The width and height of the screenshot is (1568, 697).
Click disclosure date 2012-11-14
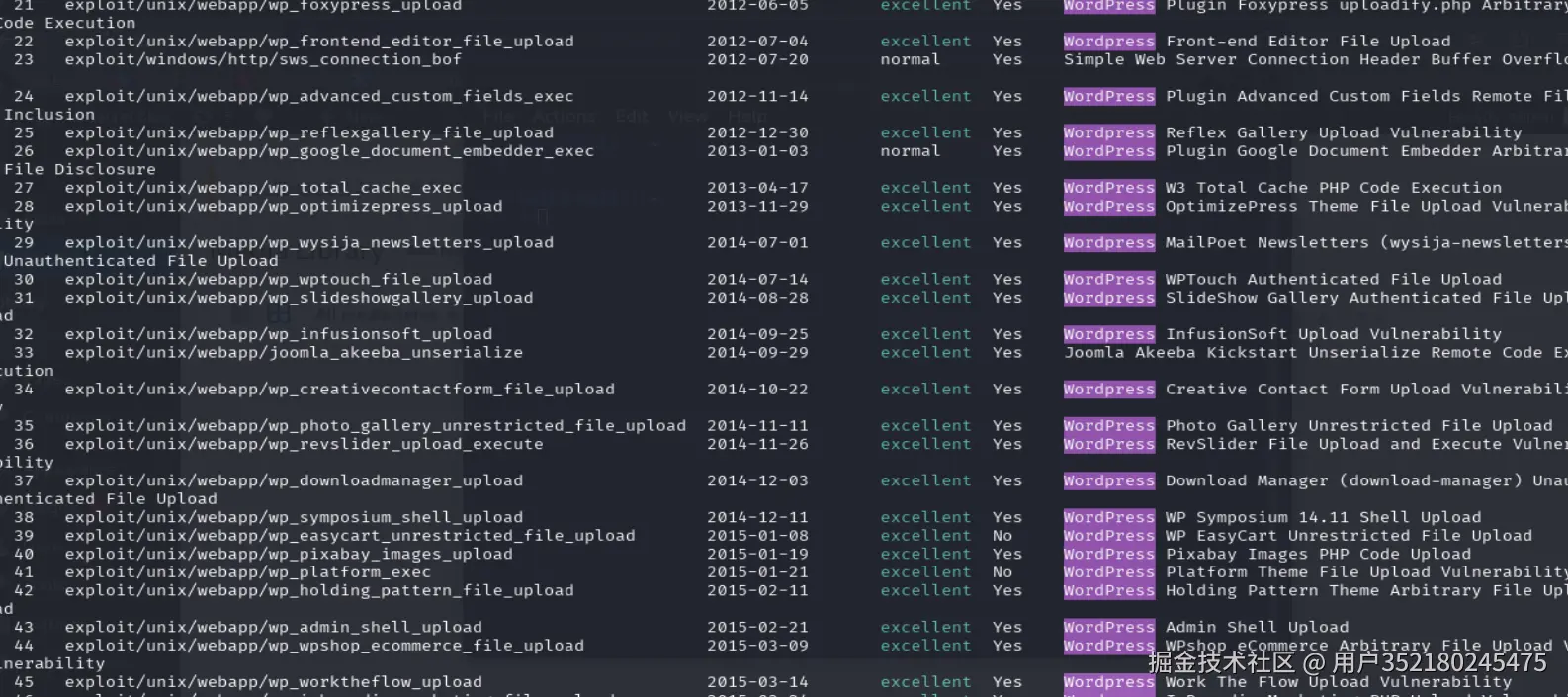point(757,96)
